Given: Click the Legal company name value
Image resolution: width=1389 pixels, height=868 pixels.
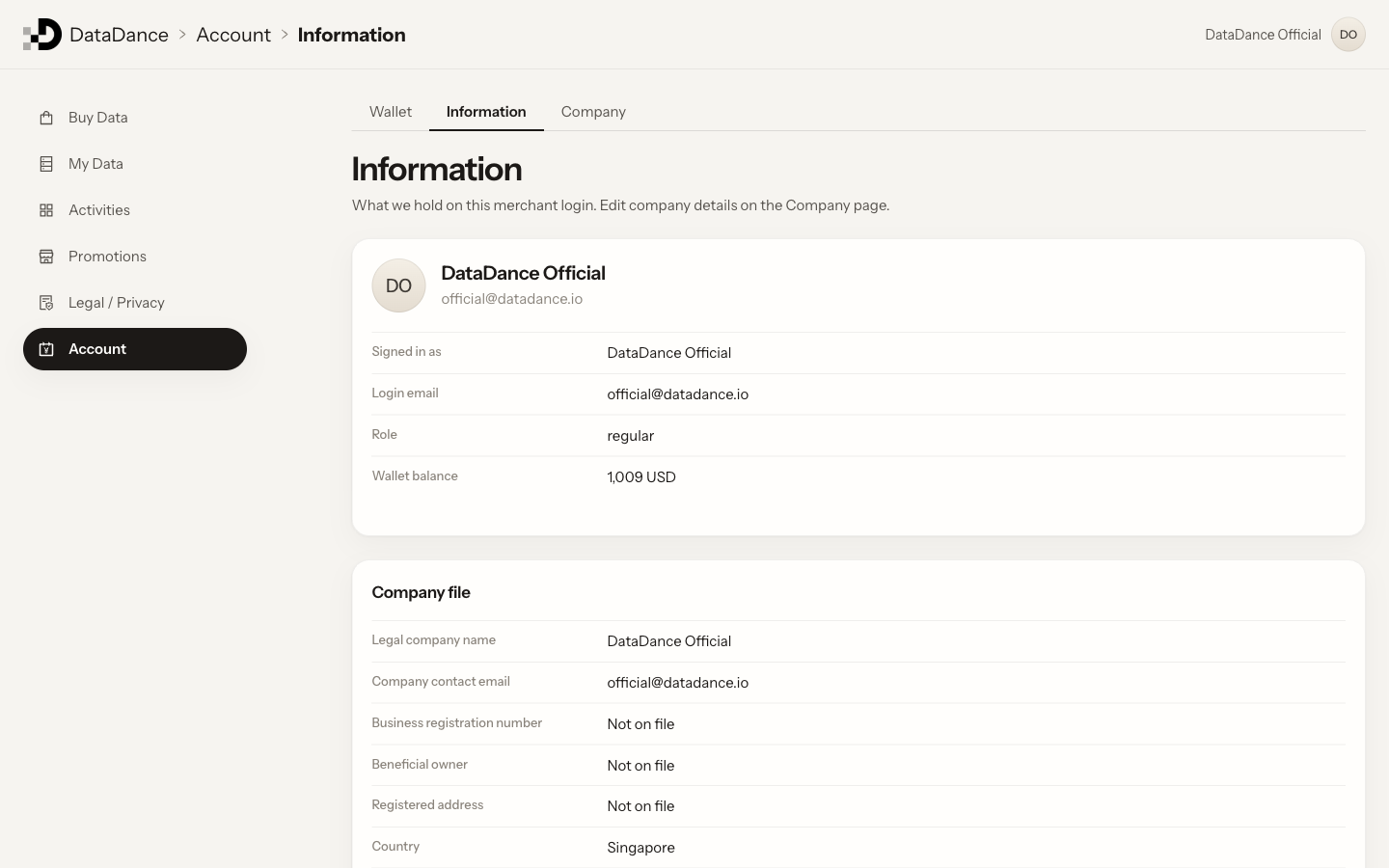Looking at the screenshot, I should click(x=668, y=641).
